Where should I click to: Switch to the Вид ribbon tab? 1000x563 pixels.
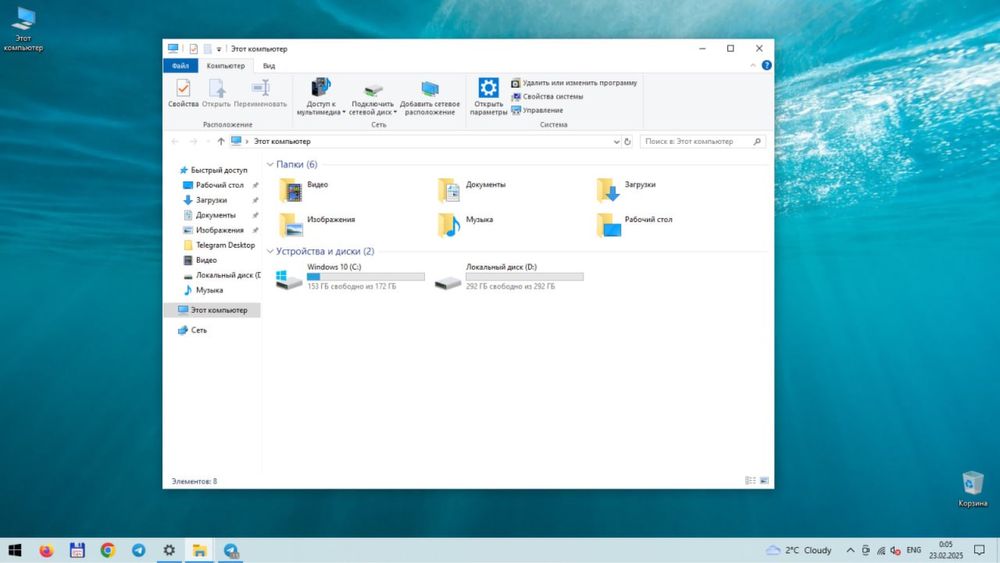(269, 66)
